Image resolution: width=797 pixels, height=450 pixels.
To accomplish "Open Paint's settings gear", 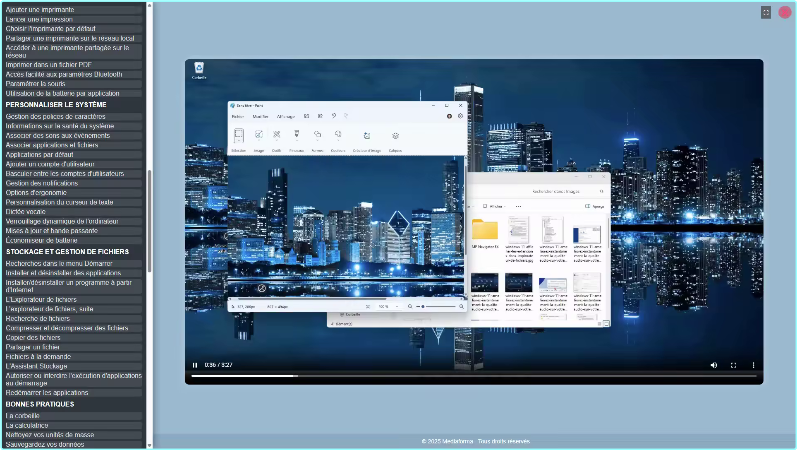I will (x=461, y=116).
